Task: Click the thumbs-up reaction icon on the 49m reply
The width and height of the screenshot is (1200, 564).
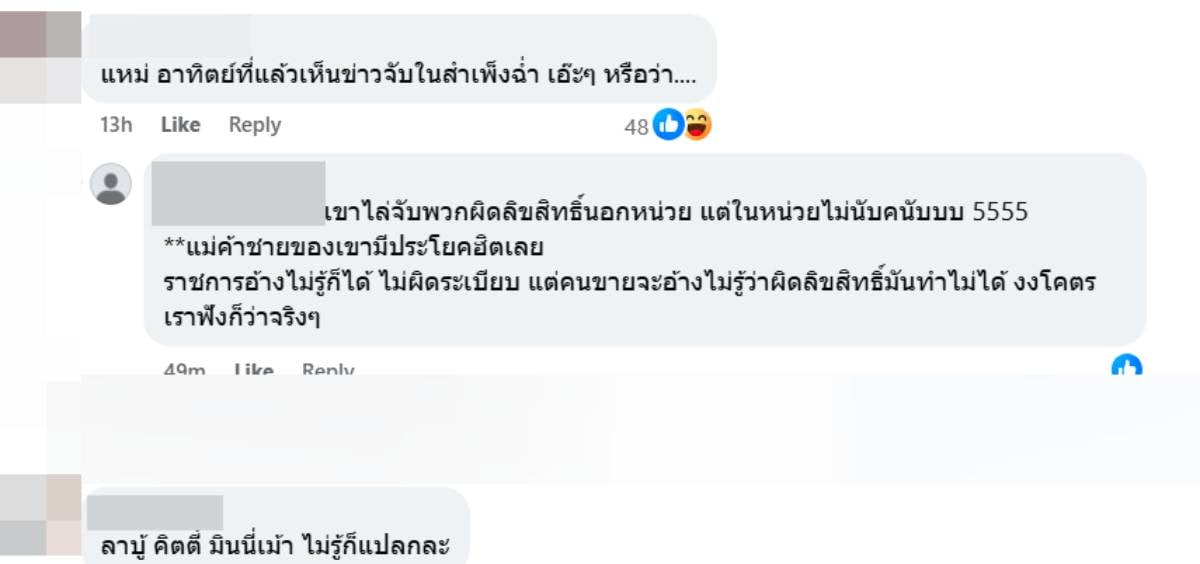Action: click(1126, 366)
